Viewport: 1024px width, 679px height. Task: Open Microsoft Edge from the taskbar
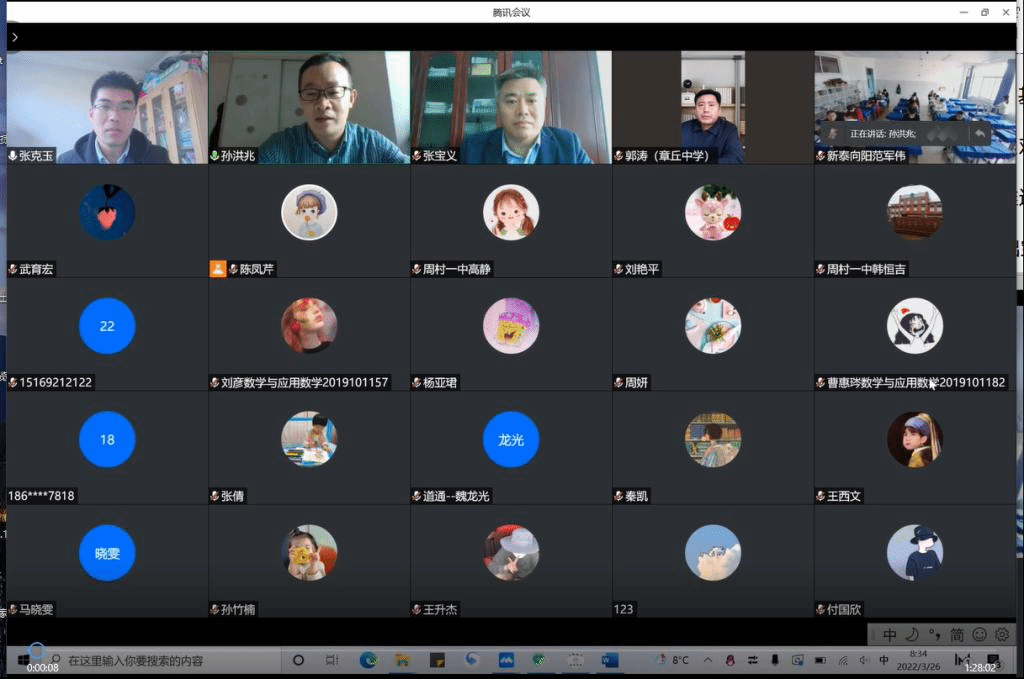pyautogui.click(x=368, y=660)
